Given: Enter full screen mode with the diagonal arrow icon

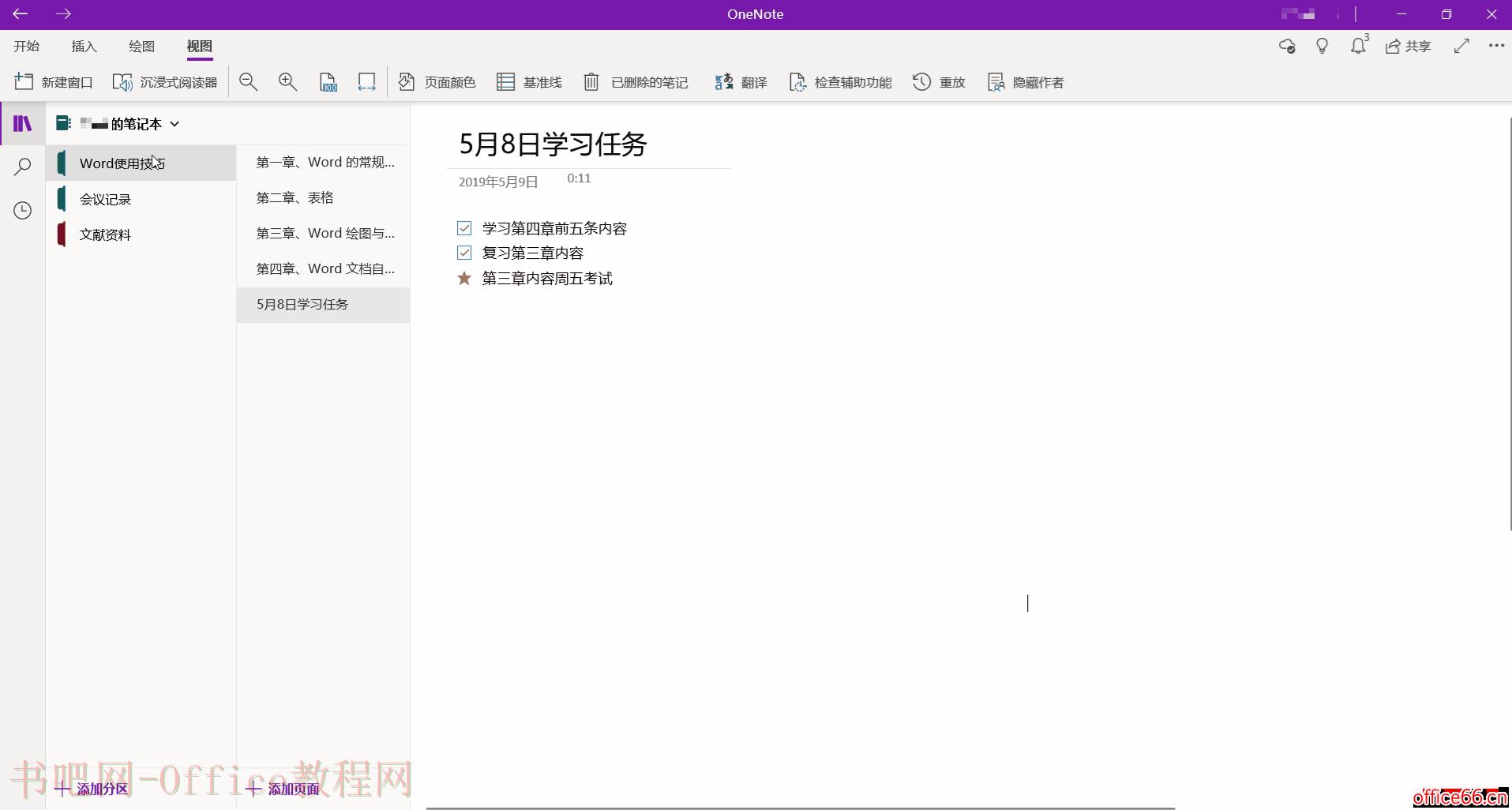Looking at the screenshot, I should click(x=1461, y=46).
